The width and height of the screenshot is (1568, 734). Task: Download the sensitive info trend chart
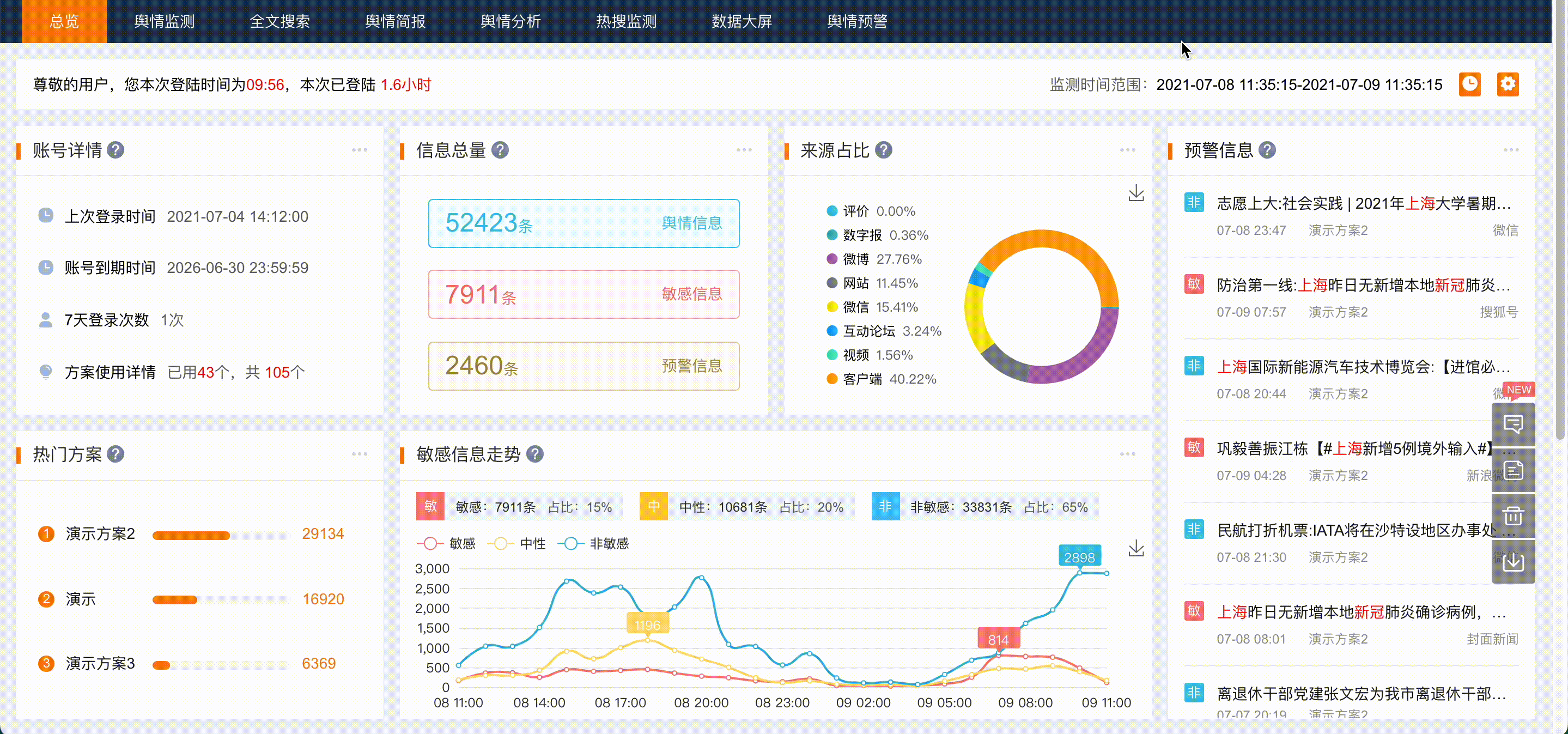coord(1136,549)
